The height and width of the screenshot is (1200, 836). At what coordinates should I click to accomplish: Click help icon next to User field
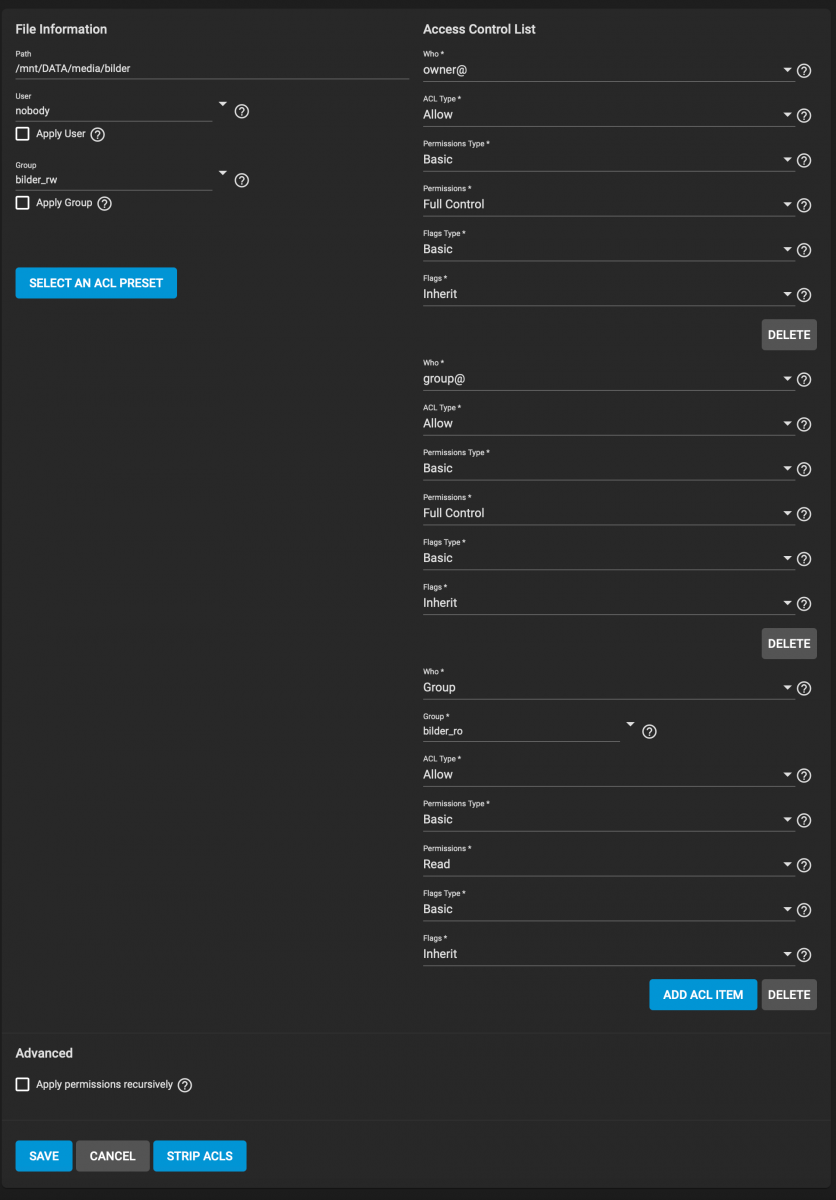pos(241,111)
